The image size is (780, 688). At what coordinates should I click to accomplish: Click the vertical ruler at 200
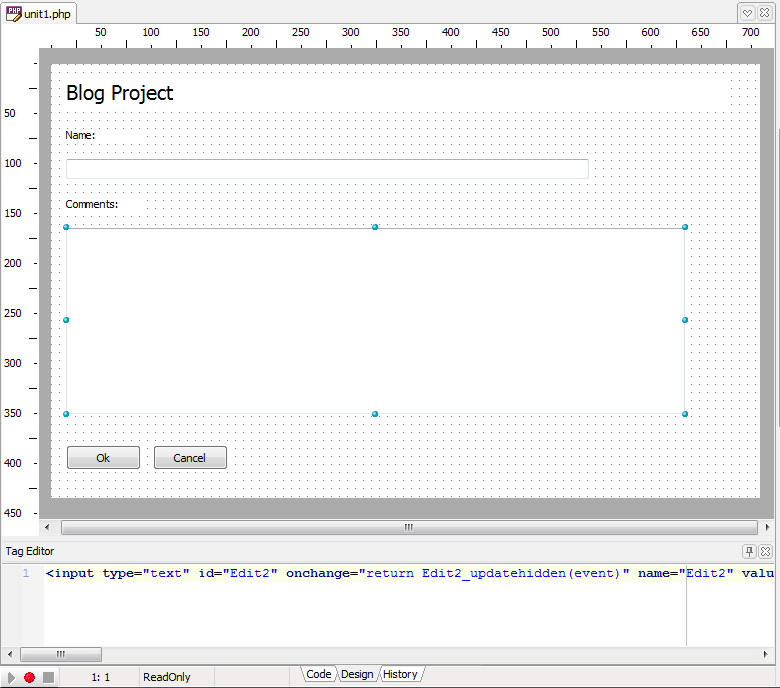click(12, 263)
